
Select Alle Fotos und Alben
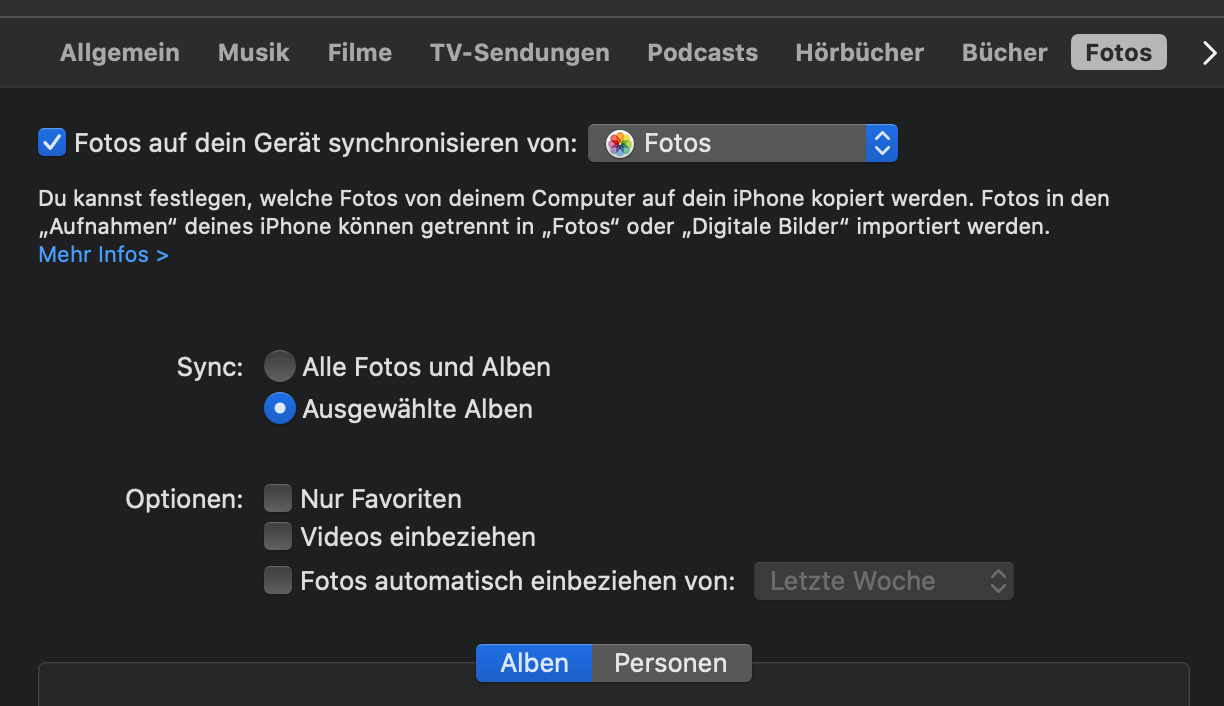(x=280, y=367)
